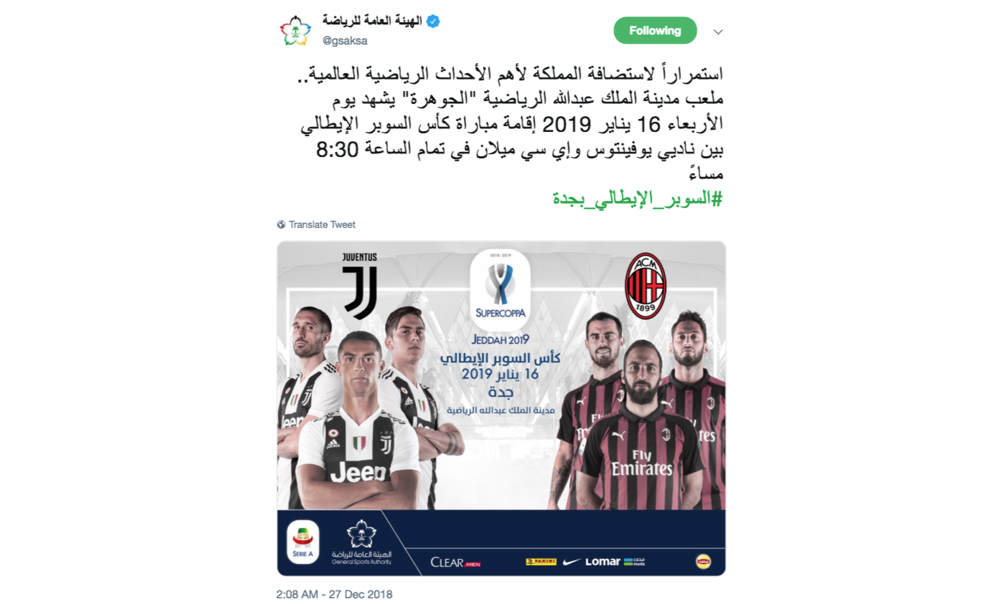The height and width of the screenshot is (604, 1008).
Task: Open the Arabic account display name
Action: pos(372,21)
